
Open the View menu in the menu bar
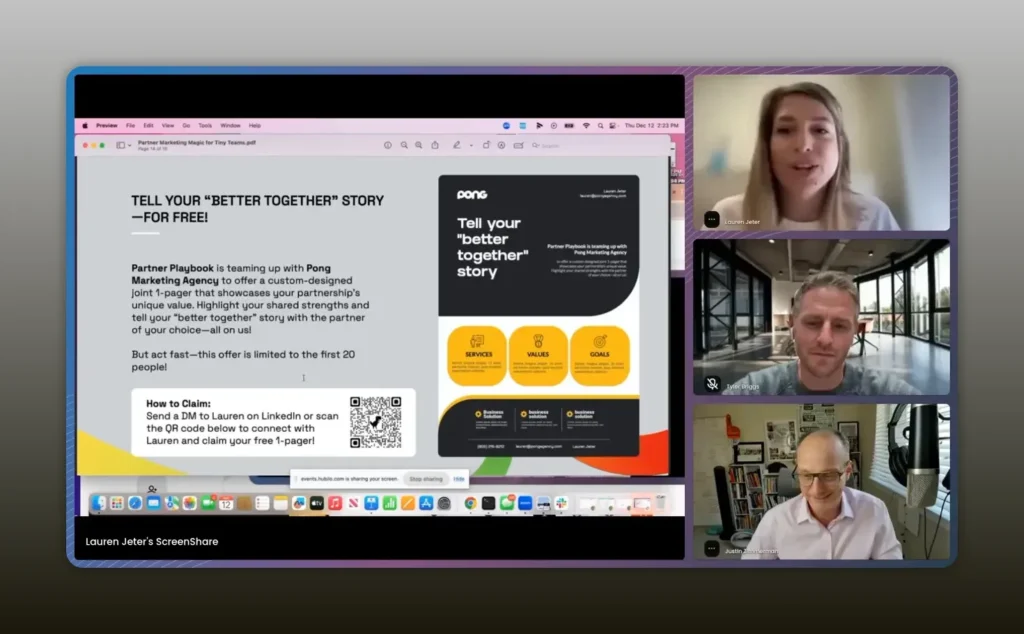[167, 126]
